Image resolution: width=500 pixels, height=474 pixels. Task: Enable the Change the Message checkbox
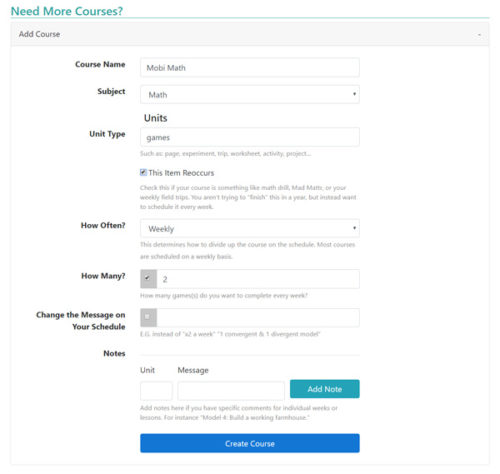tap(147, 317)
